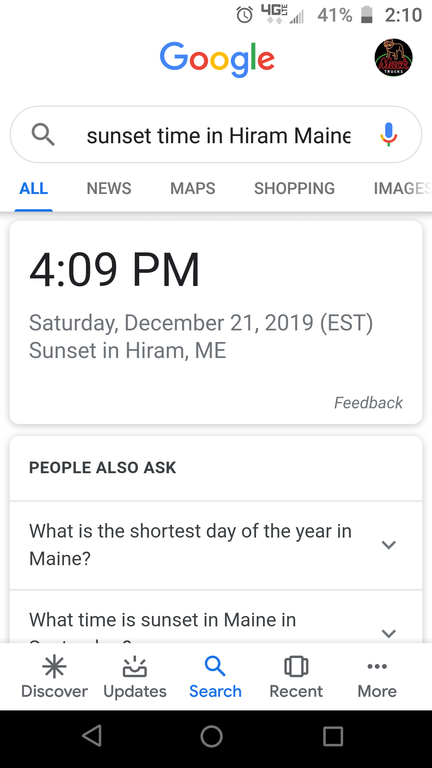The image size is (432, 768).
Task: Open the Mack Trucks profile avatar
Action: pos(393,57)
